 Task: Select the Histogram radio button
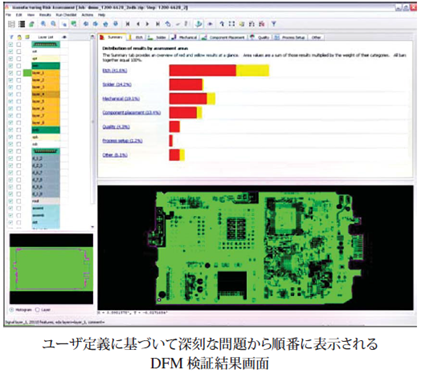(x=12, y=310)
